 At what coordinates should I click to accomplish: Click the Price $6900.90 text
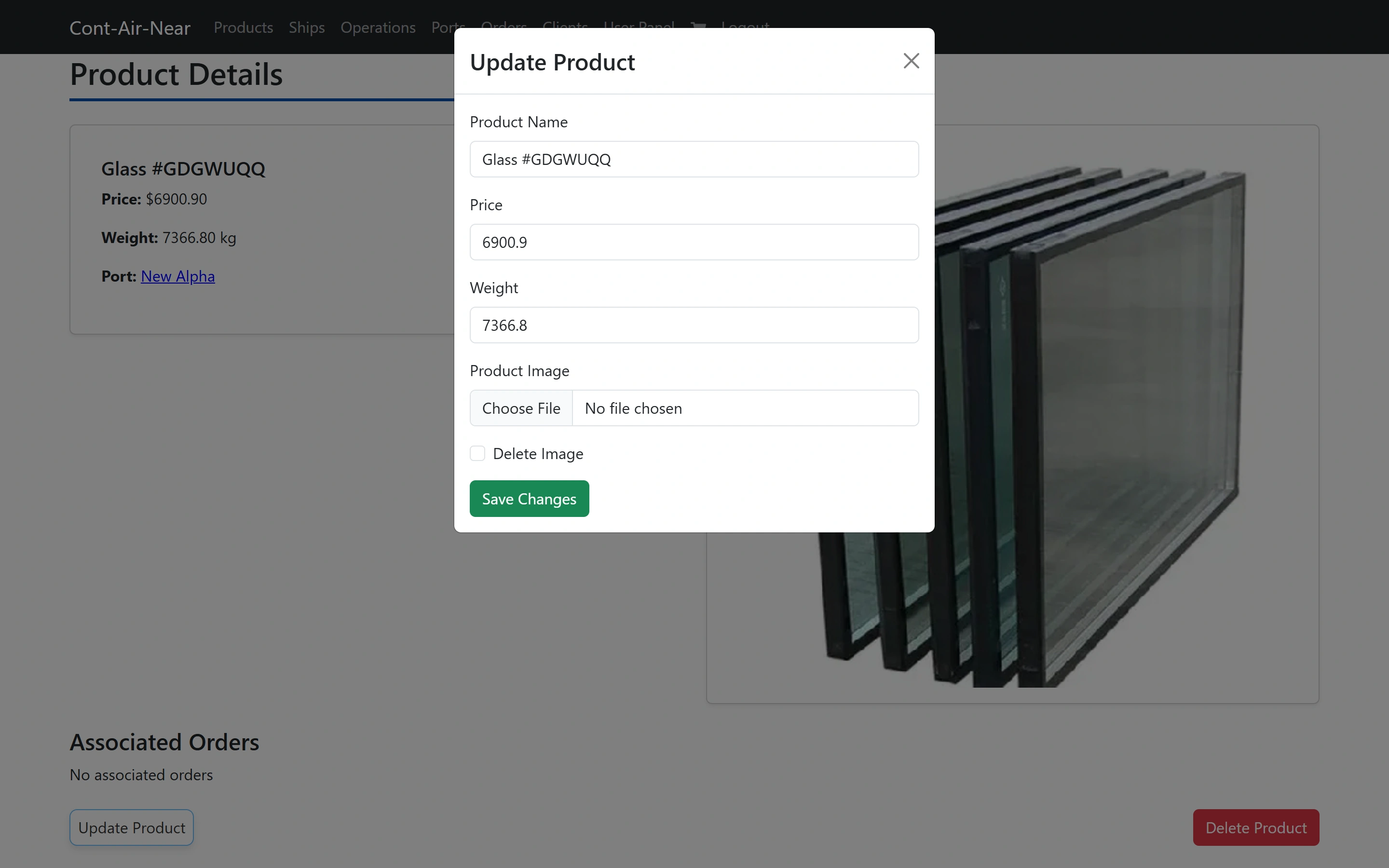pos(154,199)
